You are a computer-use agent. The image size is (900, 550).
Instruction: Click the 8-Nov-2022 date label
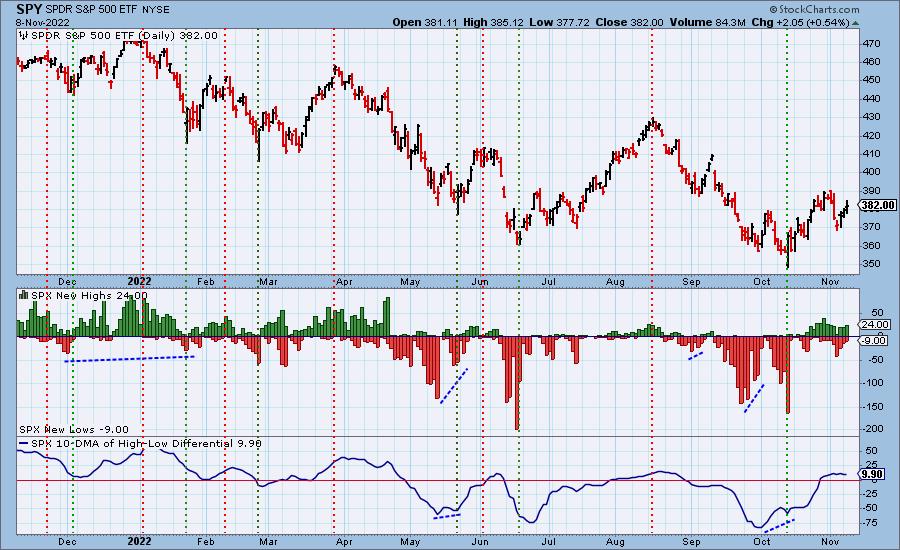coord(42,22)
